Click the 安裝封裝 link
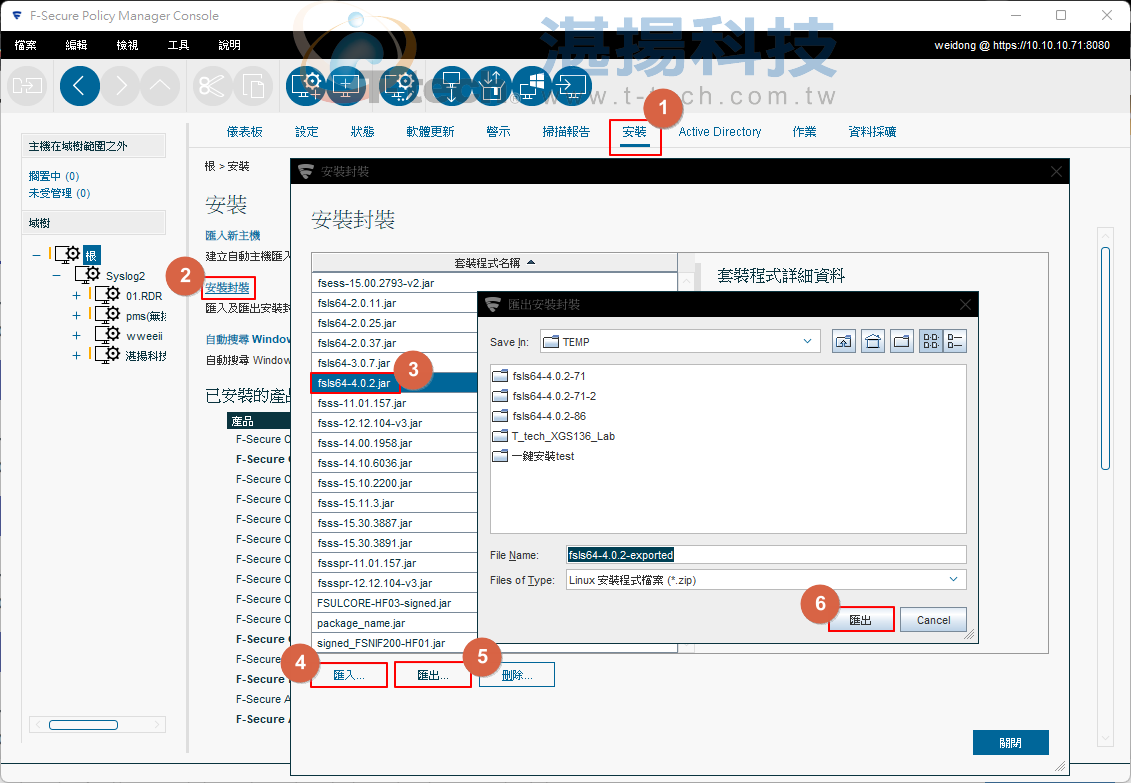1131x783 pixels. click(227, 288)
